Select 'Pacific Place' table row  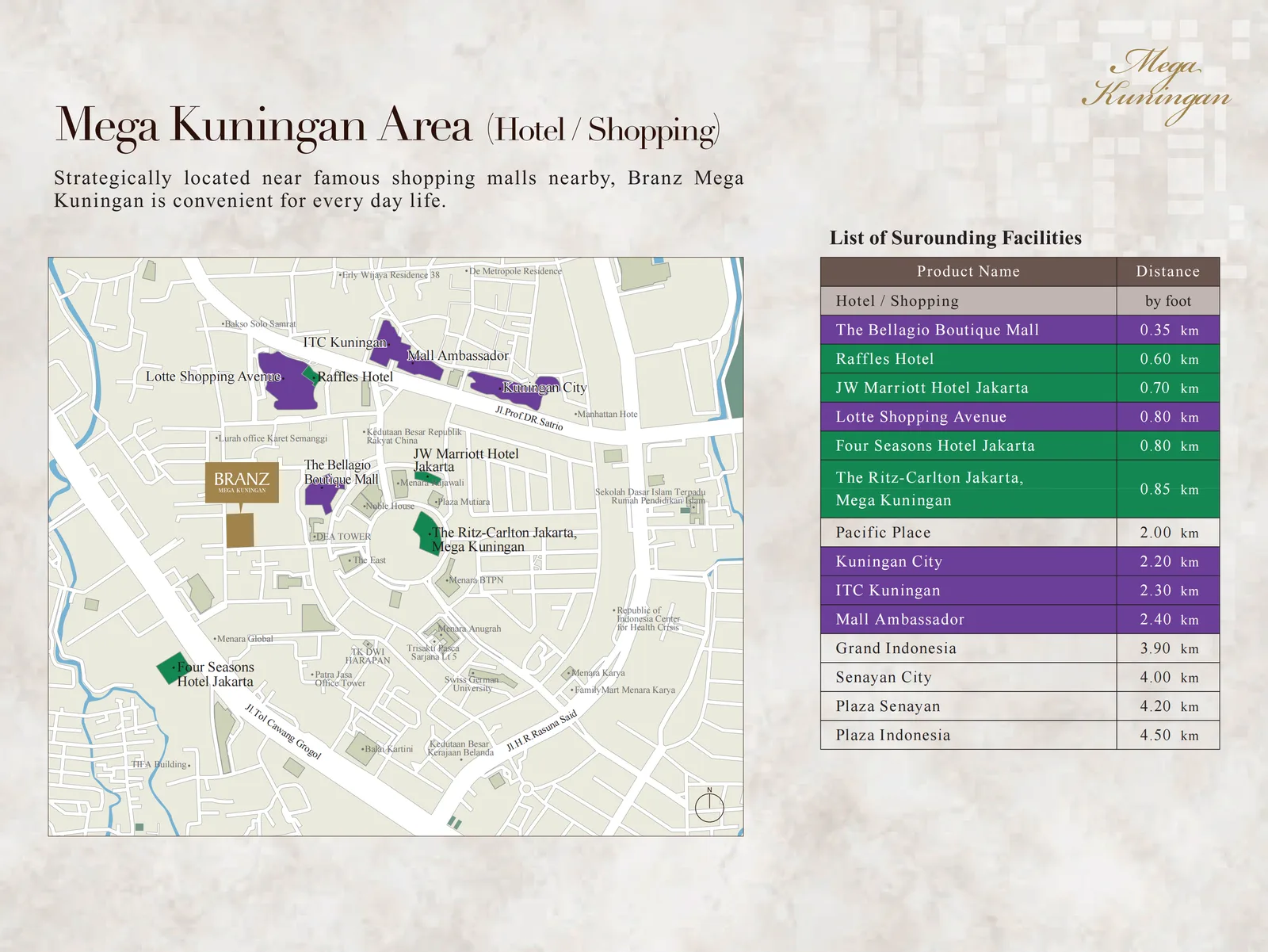1020,533
